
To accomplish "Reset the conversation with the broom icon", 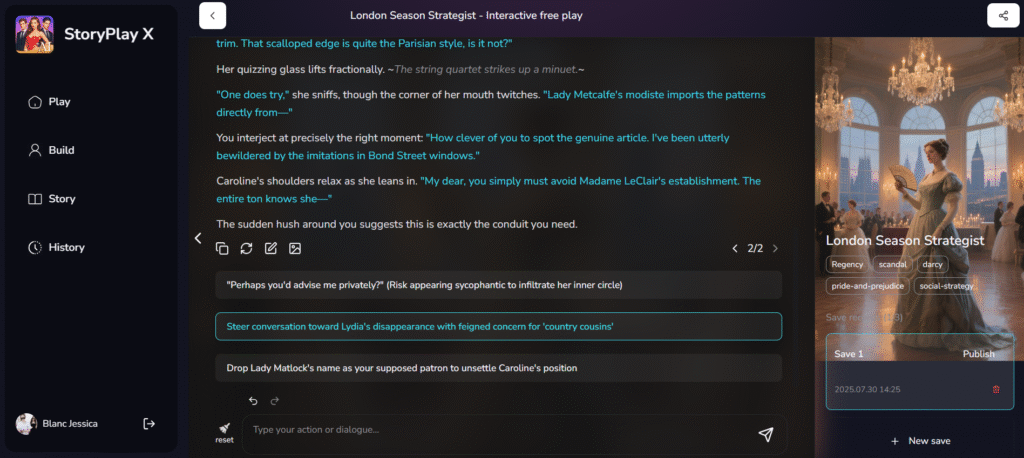I will [224, 433].
